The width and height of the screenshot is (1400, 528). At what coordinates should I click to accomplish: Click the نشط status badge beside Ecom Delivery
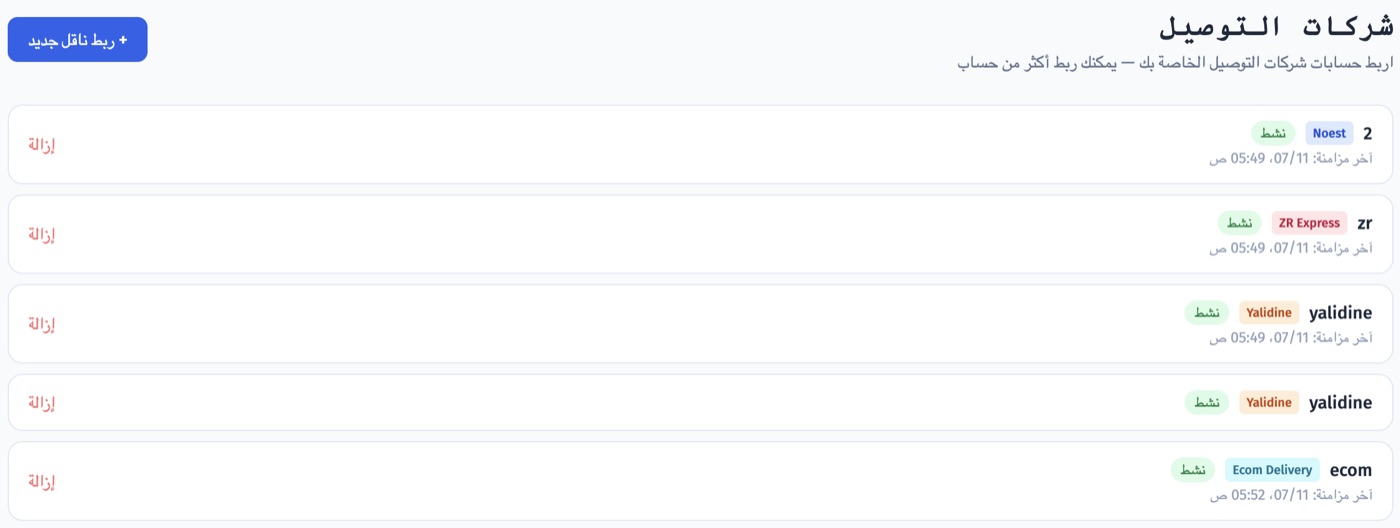1193,470
